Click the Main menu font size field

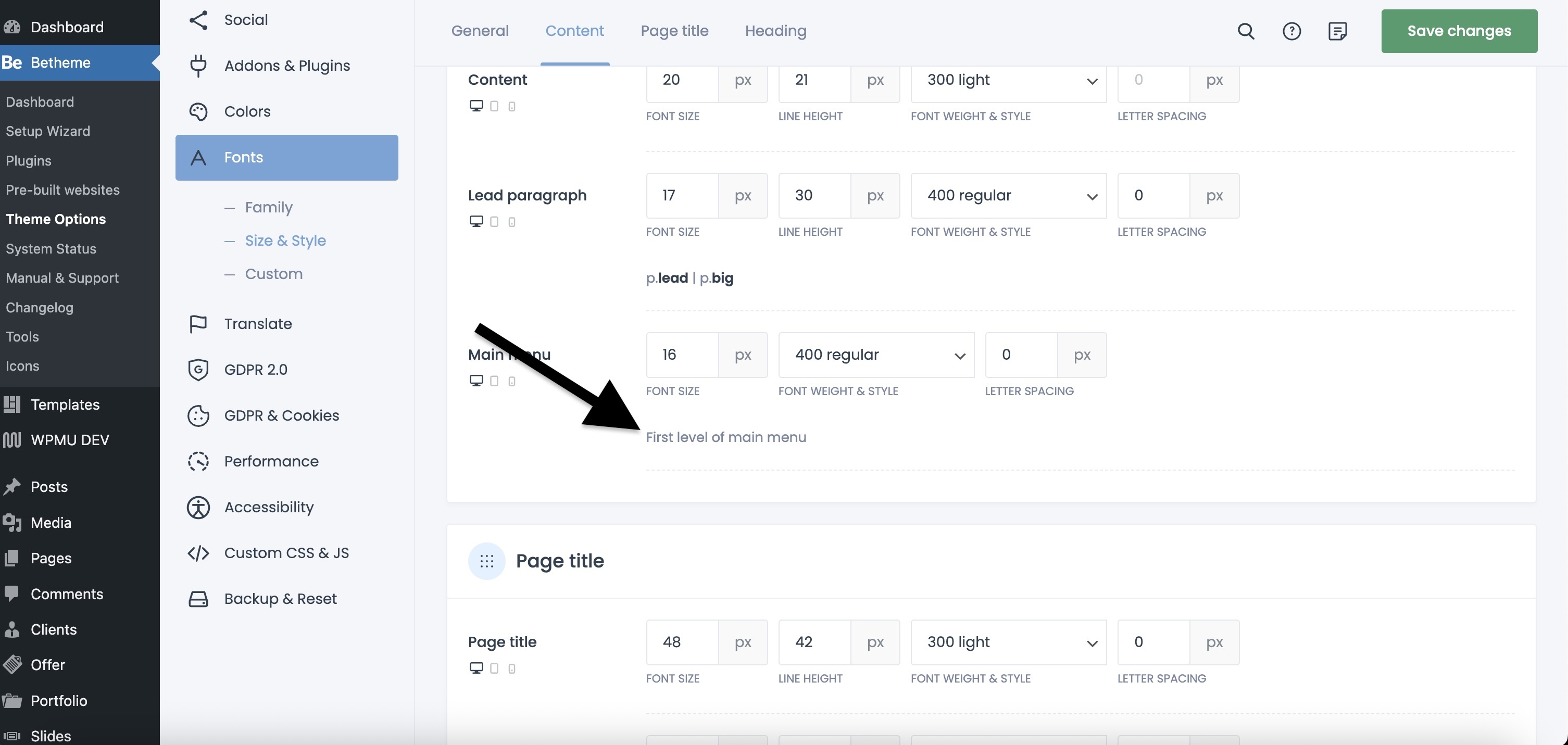point(682,355)
